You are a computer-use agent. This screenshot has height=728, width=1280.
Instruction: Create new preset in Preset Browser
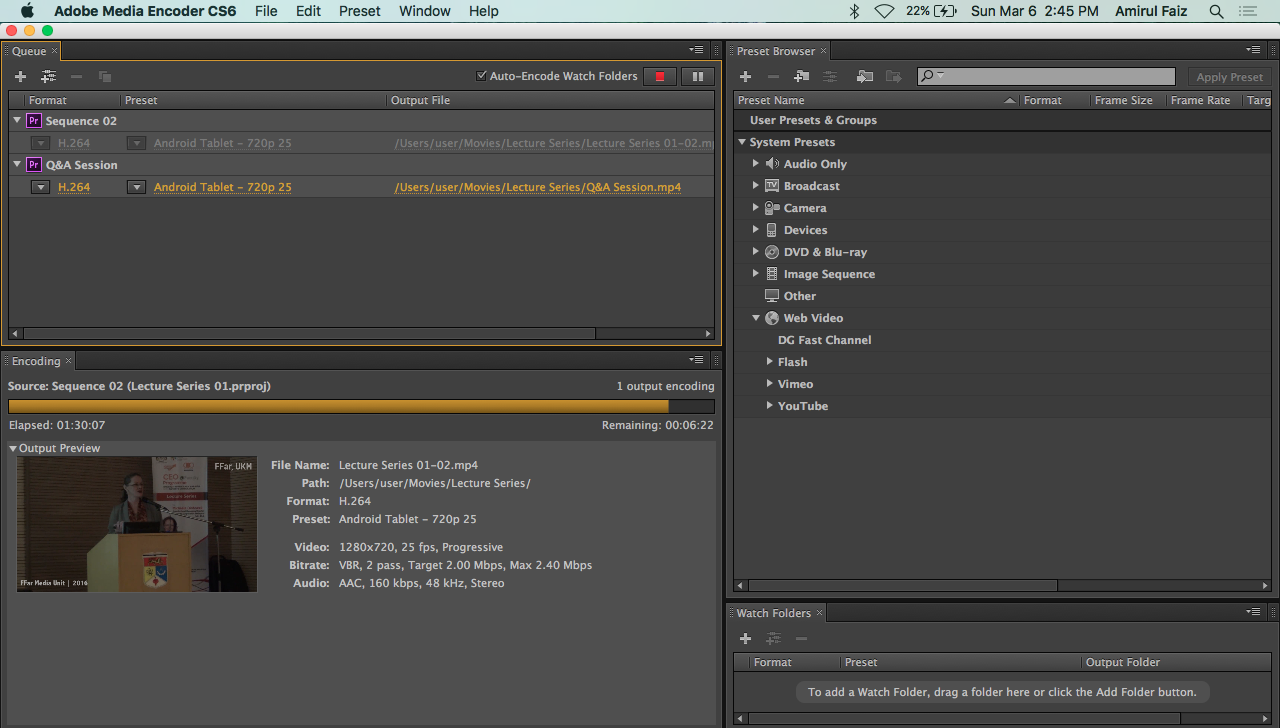pyautogui.click(x=745, y=76)
